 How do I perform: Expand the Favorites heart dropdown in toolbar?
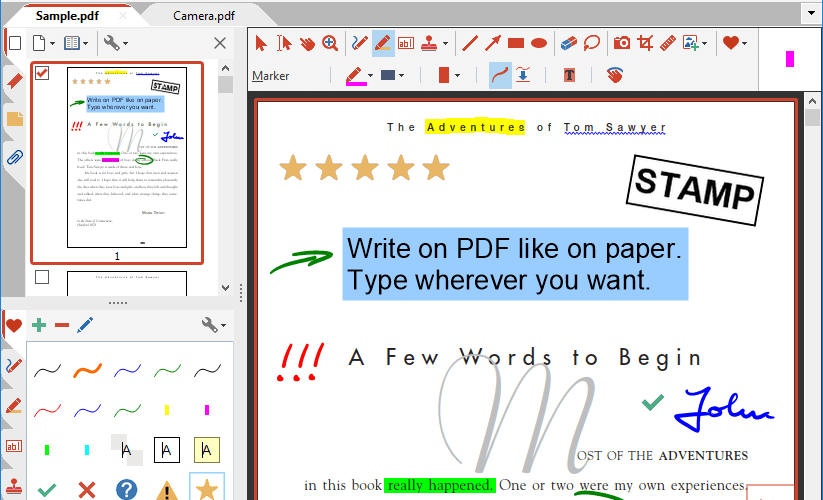[x=744, y=44]
